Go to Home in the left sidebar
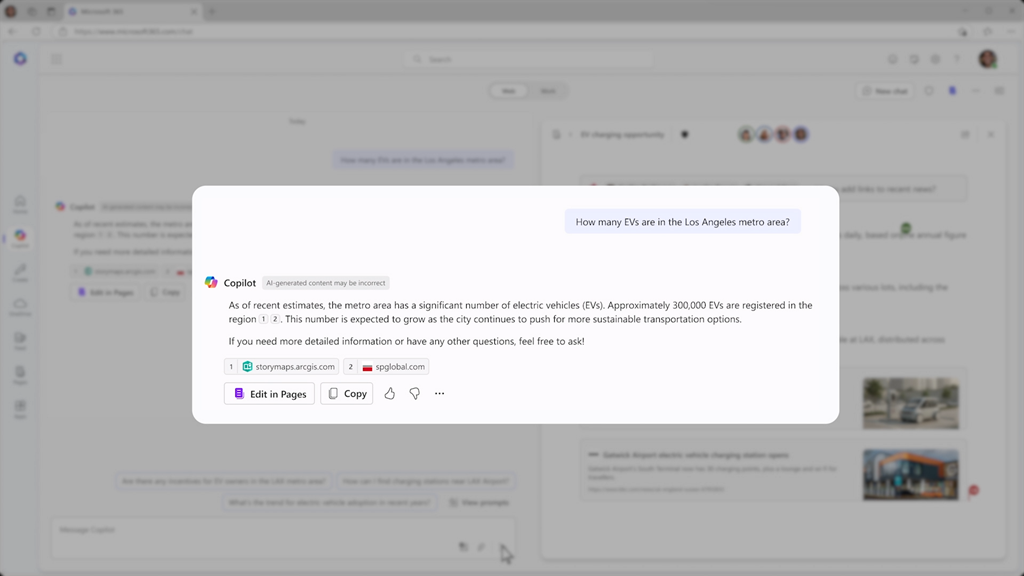The image size is (1024, 576). [20, 204]
